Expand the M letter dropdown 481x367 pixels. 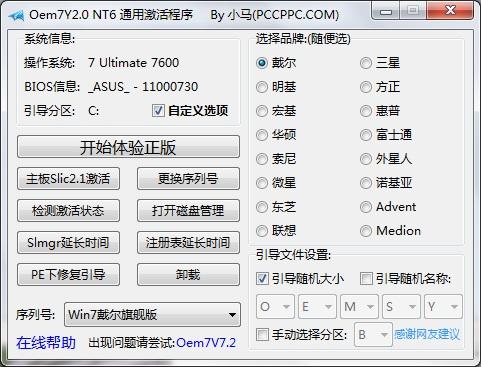tap(359, 306)
